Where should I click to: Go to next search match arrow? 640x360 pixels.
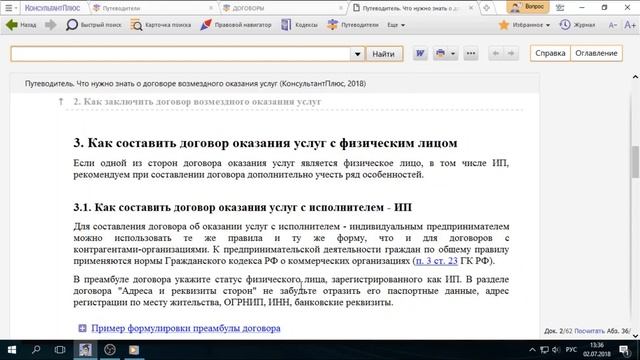point(511,53)
